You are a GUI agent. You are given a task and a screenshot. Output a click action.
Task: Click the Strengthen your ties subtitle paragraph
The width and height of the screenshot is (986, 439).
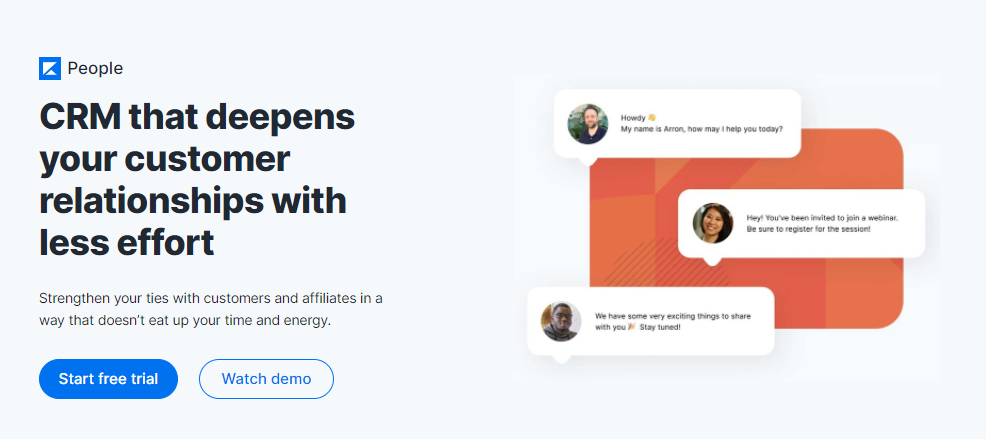pos(211,309)
